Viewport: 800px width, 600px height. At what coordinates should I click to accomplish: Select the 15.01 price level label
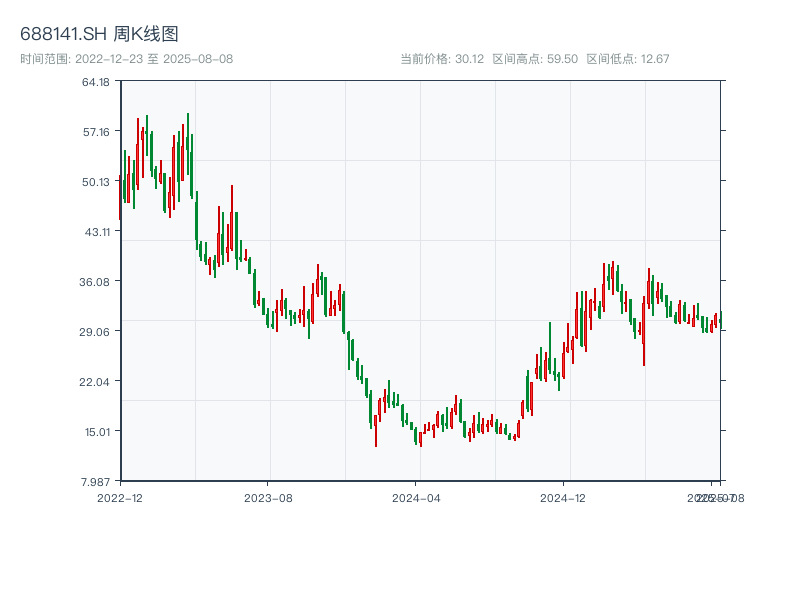96,431
